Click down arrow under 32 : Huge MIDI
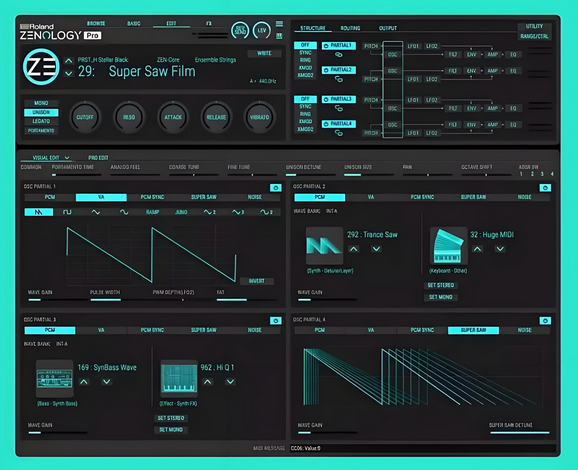Image resolution: width=578 pixels, height=470 pixels. click(500, 249)
